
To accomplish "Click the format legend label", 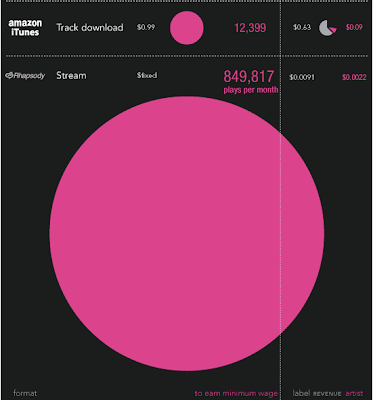I will coord(25,393).
